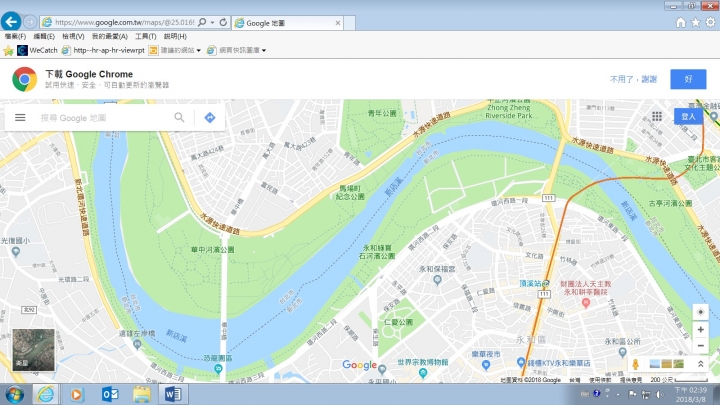Accept Chrome download with 好 button
Image resolution: width=720 pixels, height=405 pixels.
tap(688, 79)
